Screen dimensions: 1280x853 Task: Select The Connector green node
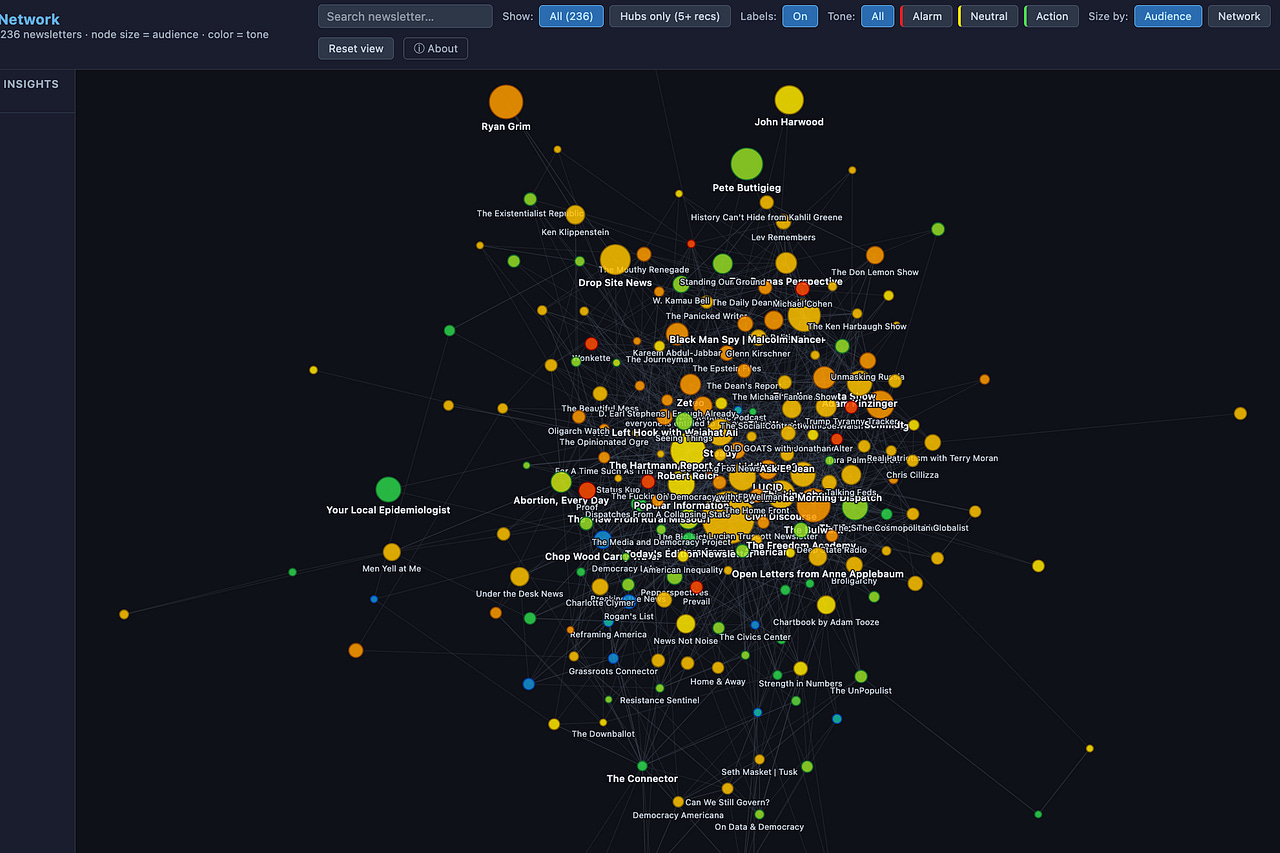642,766
